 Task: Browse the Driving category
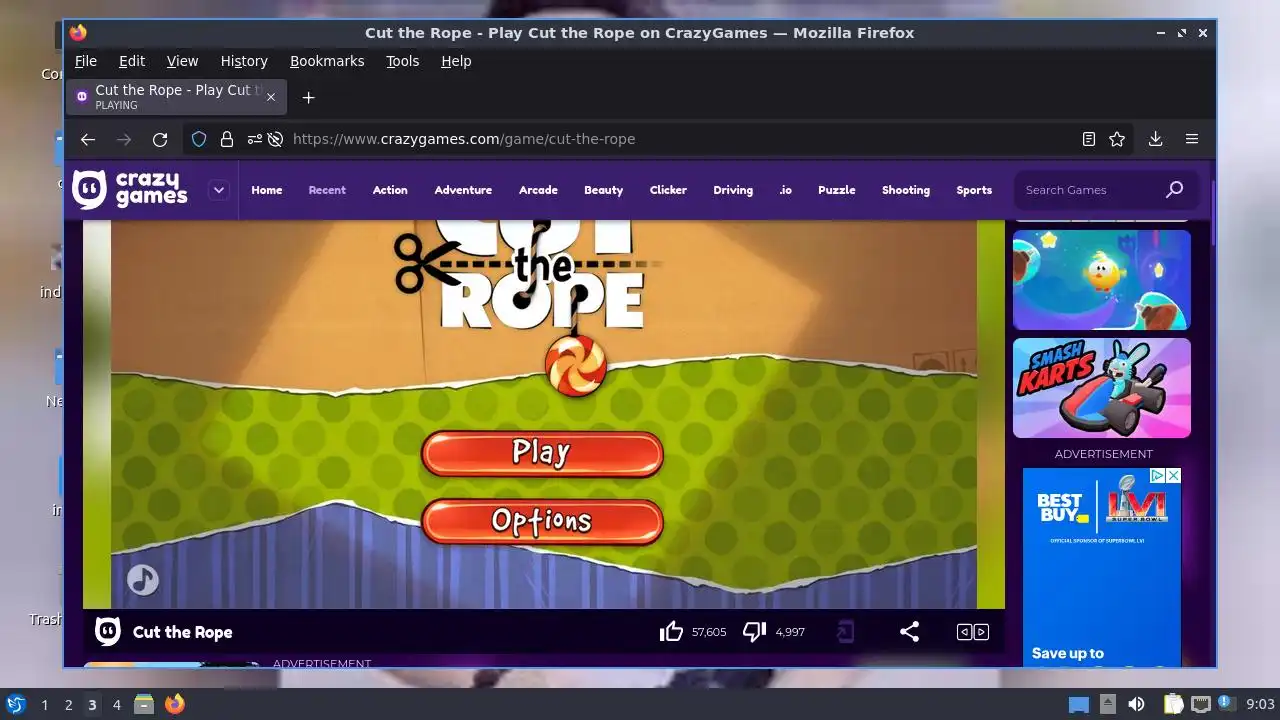coord(733,190)
